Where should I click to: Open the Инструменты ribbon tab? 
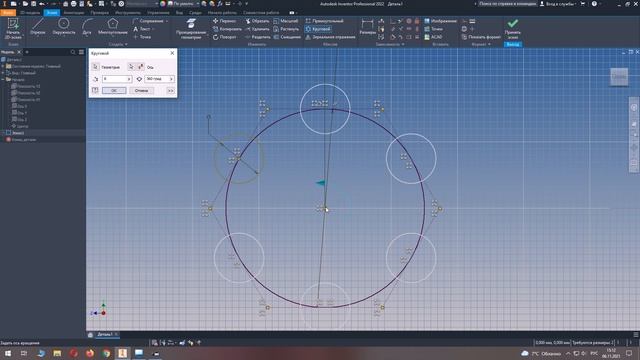[128, 13]
